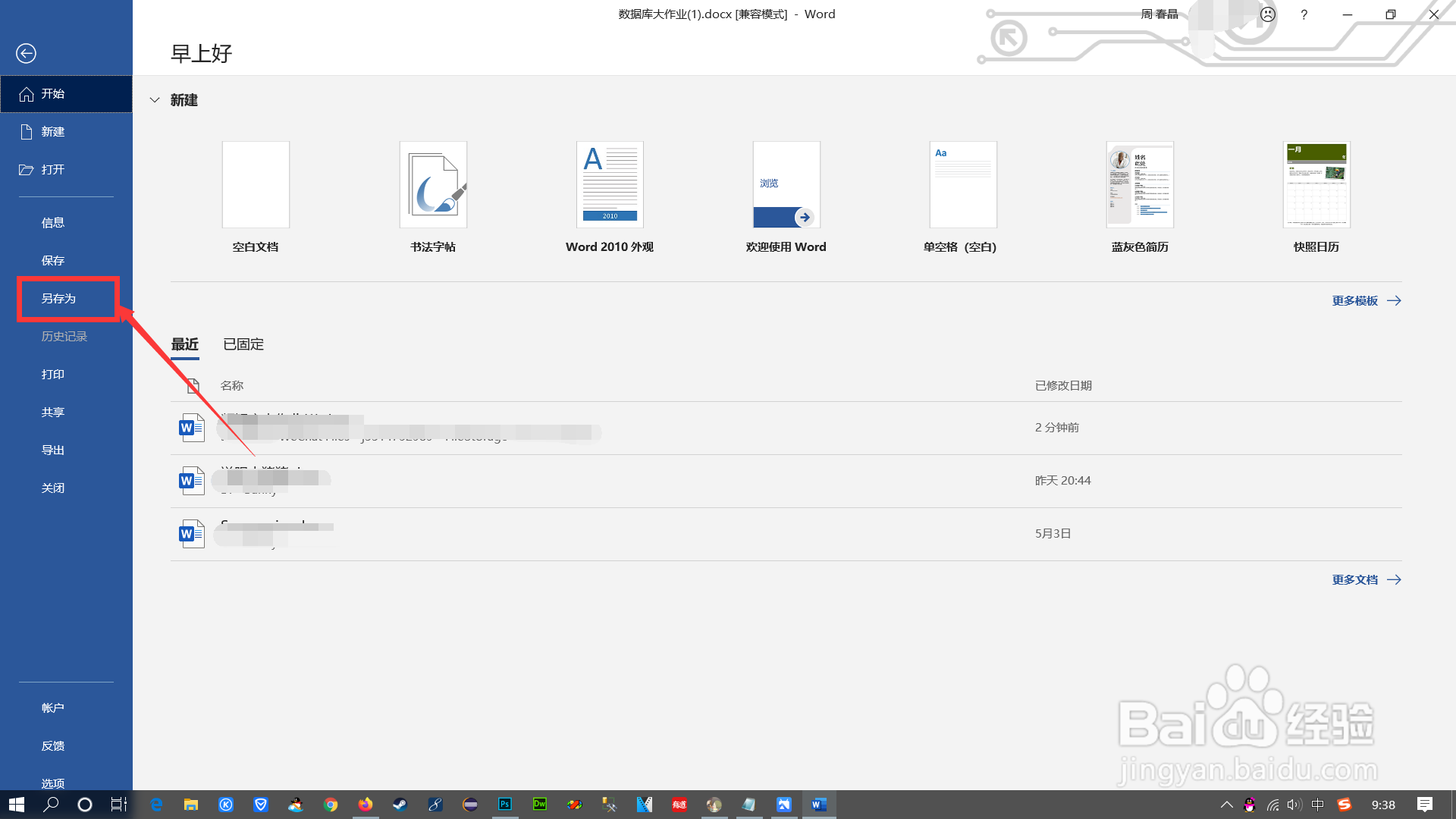Select the 快照日历 calendar template
The height and width of the screenshot is (819, 1456).
(x=1316, y=185)
